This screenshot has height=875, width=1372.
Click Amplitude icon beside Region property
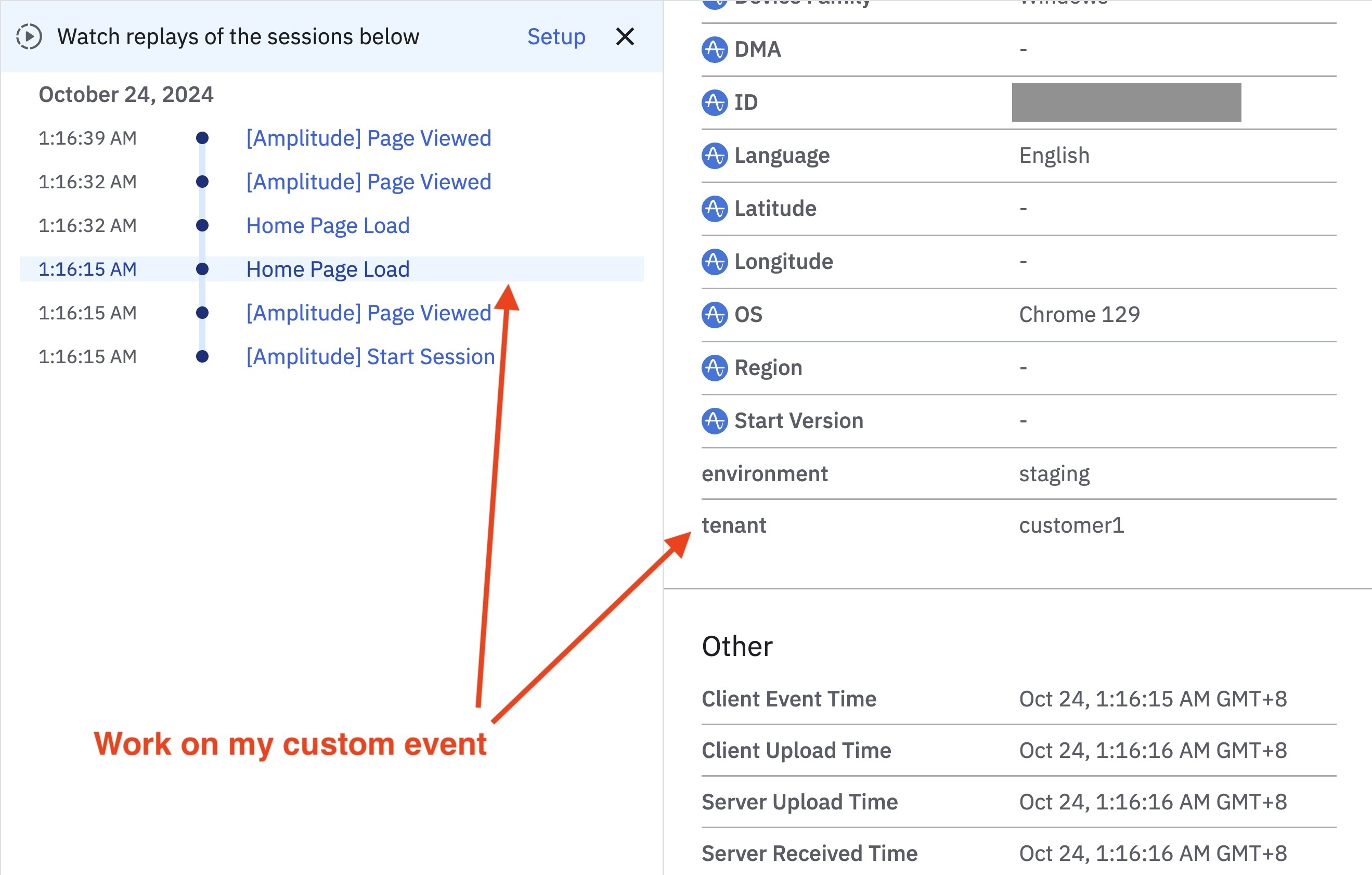pyautogui.click(x=714, y=368)
